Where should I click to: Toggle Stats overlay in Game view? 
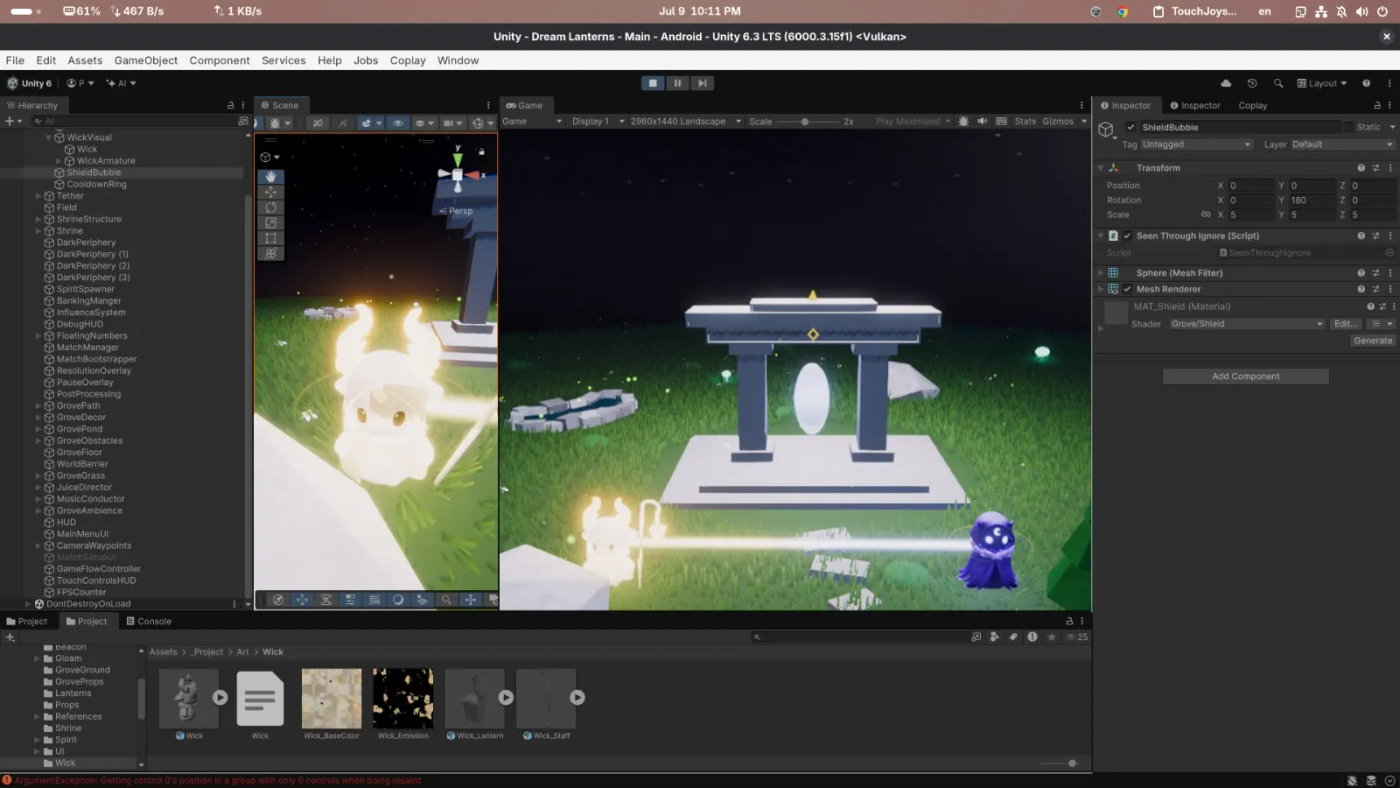coord(1025,121)
